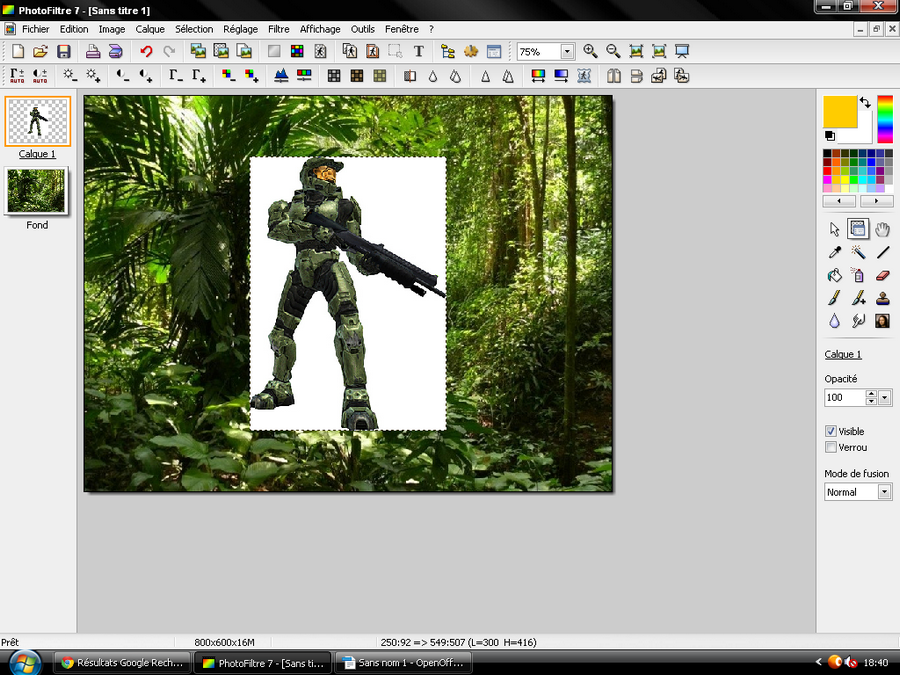Zoom out with the magnifier minus icon
This screenshot has width=900, height=675.
[x=613, y=52]
